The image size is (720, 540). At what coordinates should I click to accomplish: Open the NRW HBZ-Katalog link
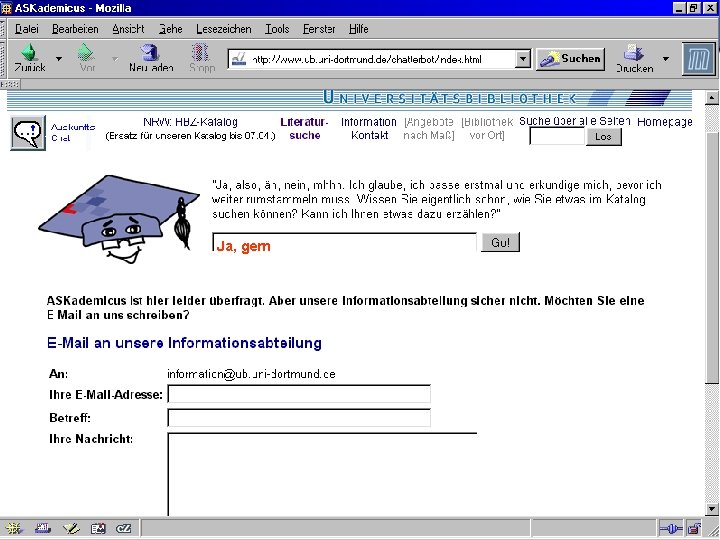pos(190,122)
